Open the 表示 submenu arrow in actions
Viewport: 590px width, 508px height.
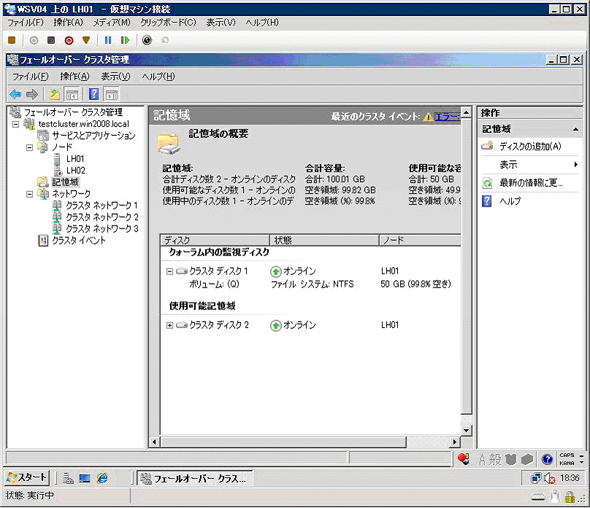576,164
